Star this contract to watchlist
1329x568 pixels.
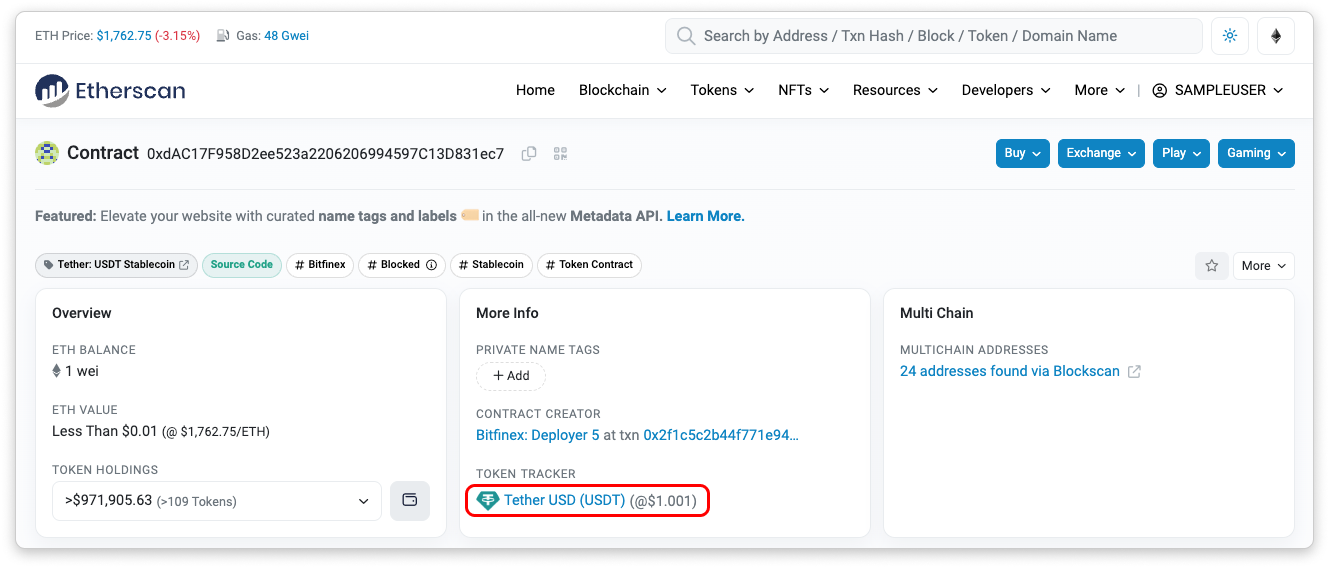[1211, 266]
